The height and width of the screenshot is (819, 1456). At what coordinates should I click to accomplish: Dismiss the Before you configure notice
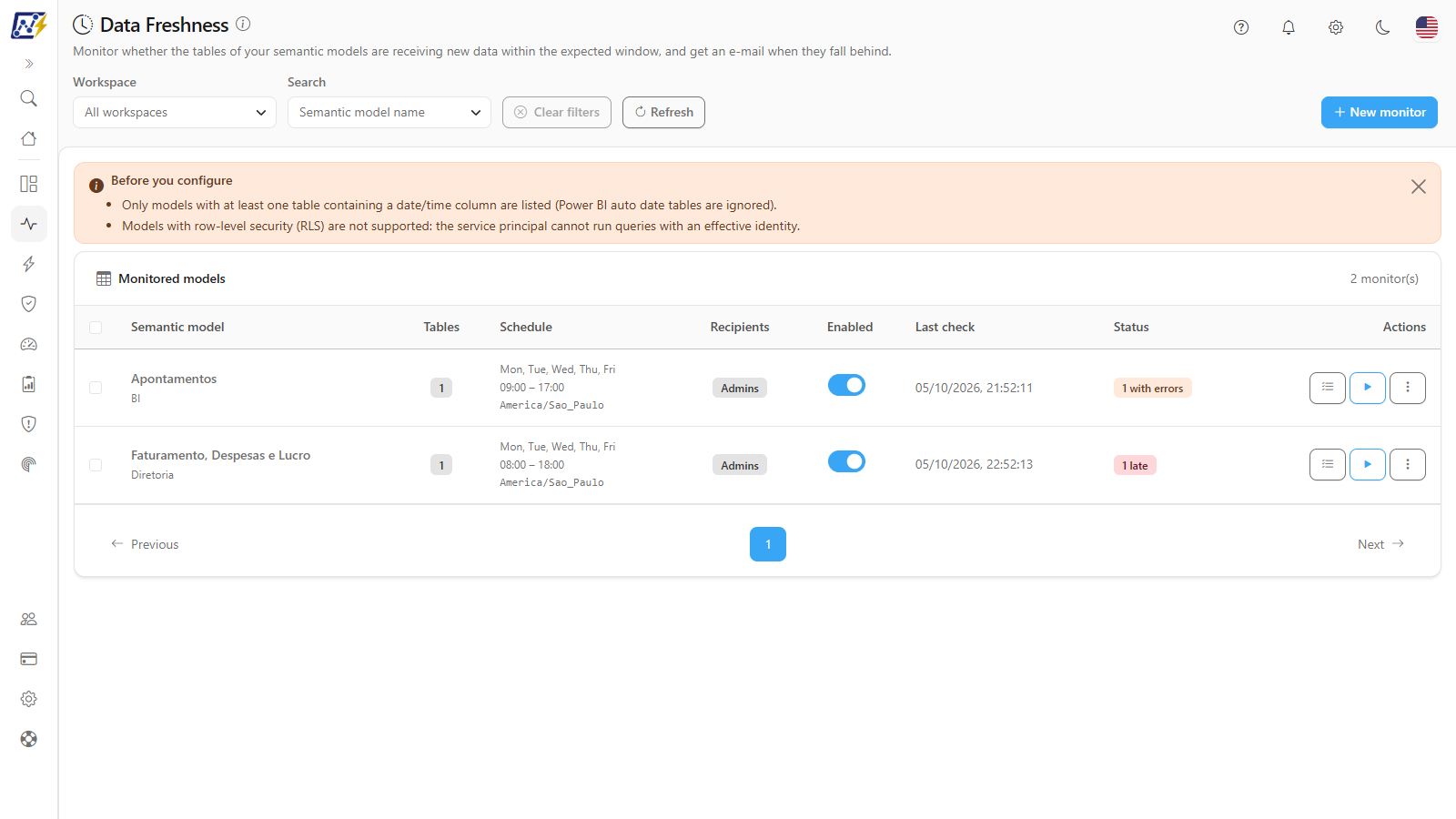pos(1419,187)
